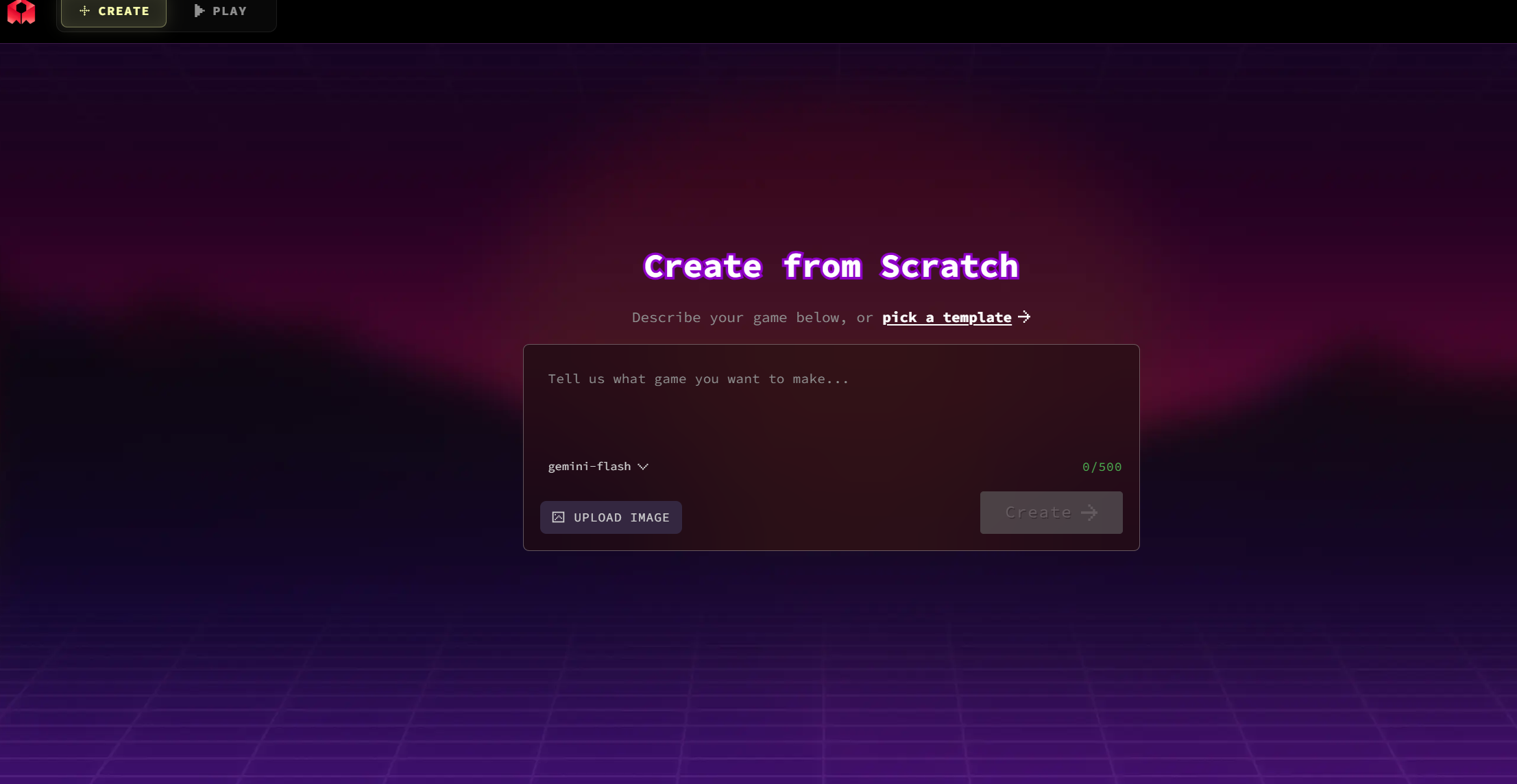1517x784 pixels.
Task: Focus the game description text field
Action: pyautogui.click(x=831, y=401)
